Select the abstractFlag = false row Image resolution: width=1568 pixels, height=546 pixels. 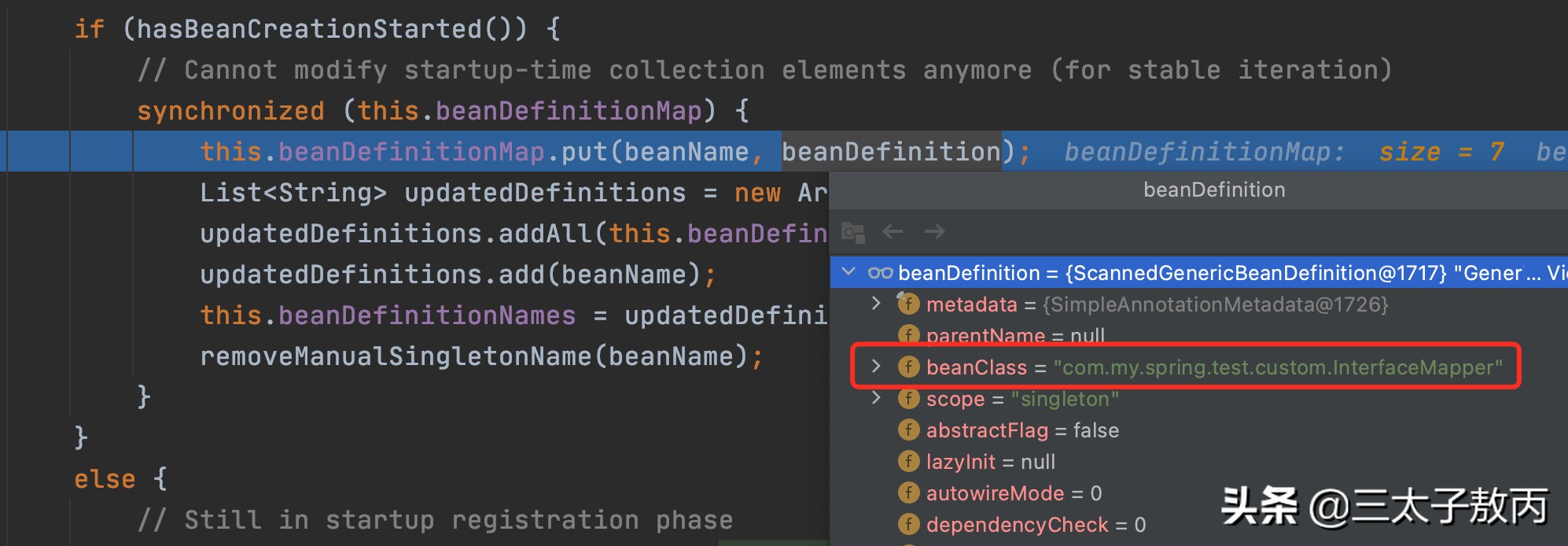click(1022, 430)
